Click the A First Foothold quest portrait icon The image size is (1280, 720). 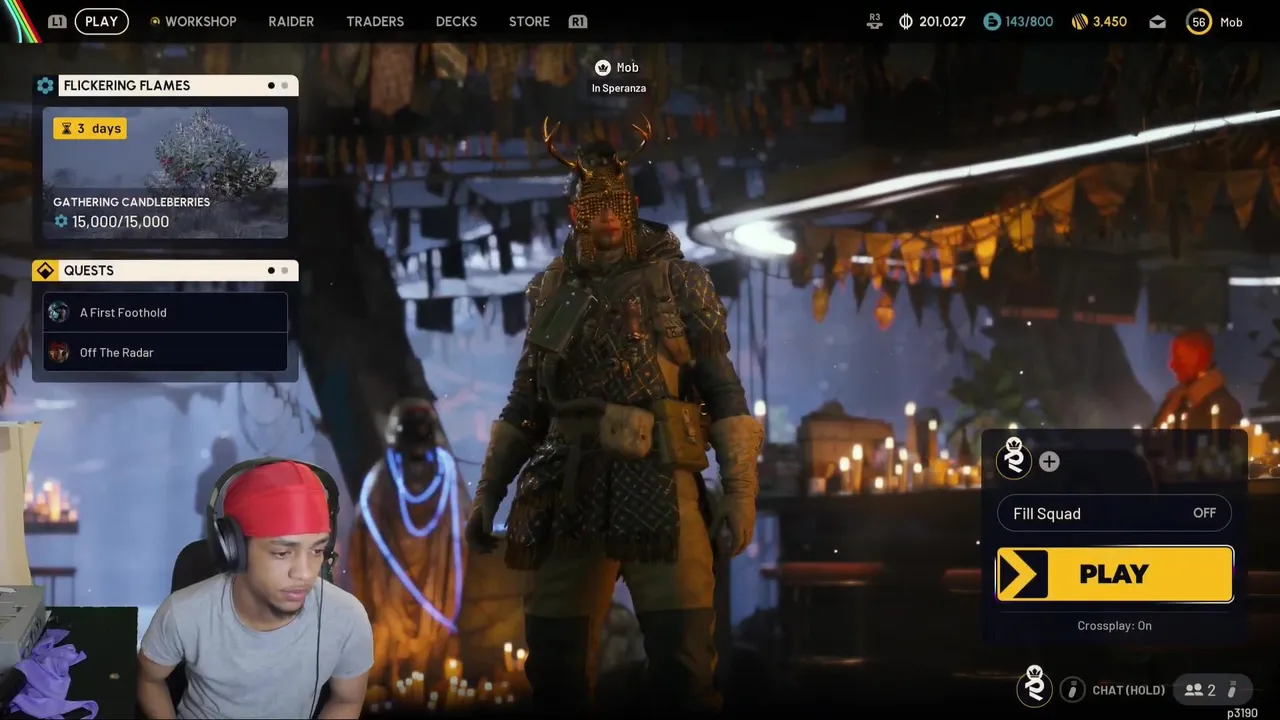59,312
